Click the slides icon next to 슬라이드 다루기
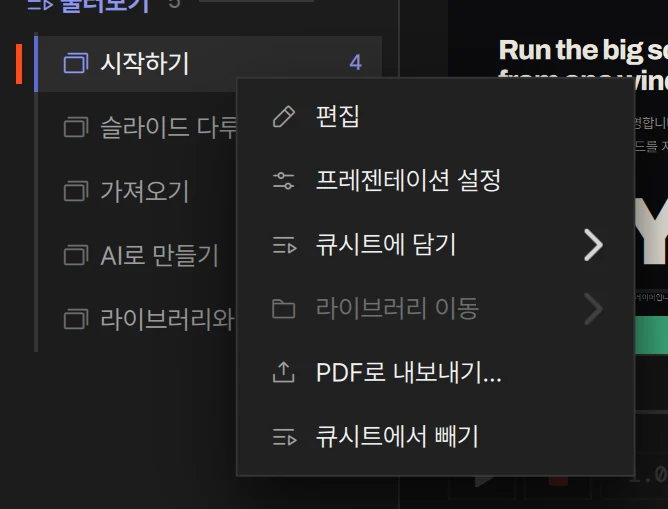Screen dimensions: 668x509 [76, 127]
